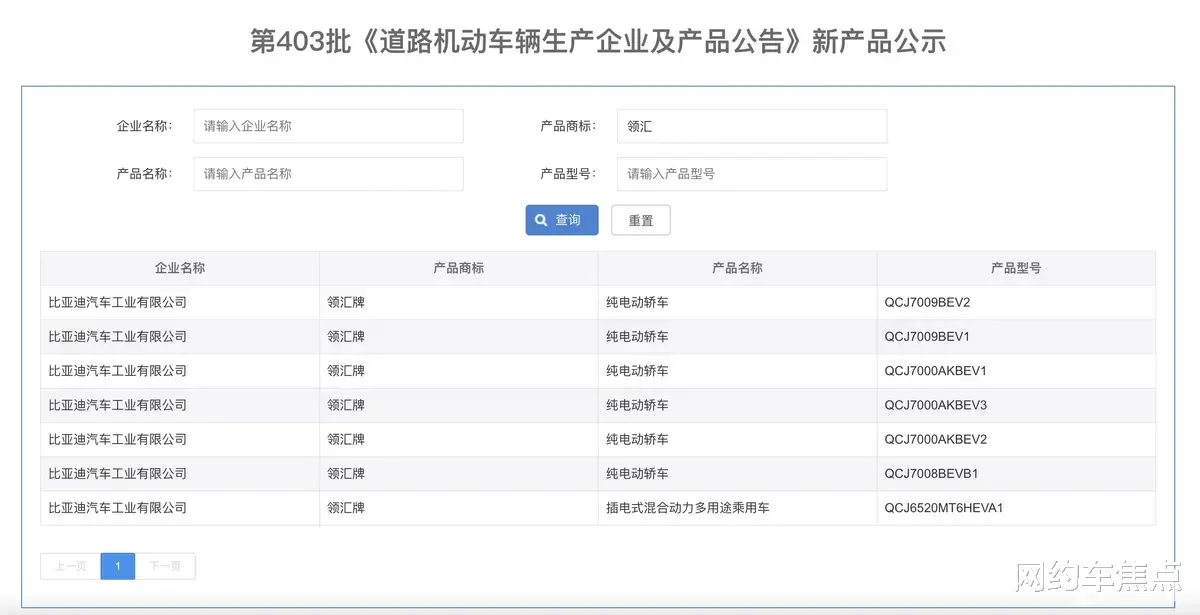Click the 产品商标 column header
This screenshot has height=615, width=1200.
click(x=459, y=268)
